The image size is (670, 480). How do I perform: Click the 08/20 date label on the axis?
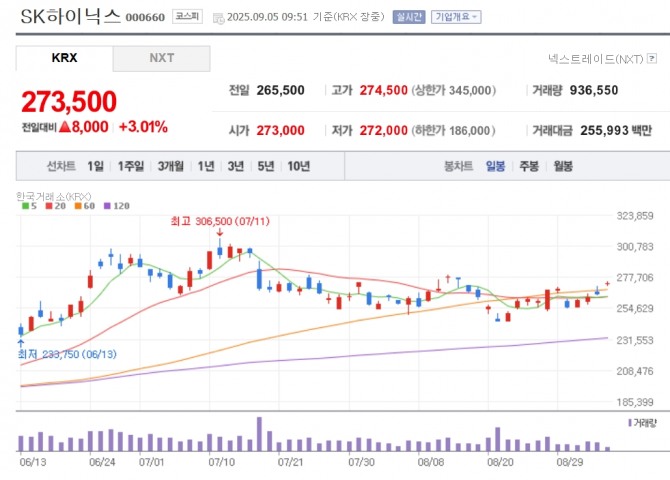500,462
